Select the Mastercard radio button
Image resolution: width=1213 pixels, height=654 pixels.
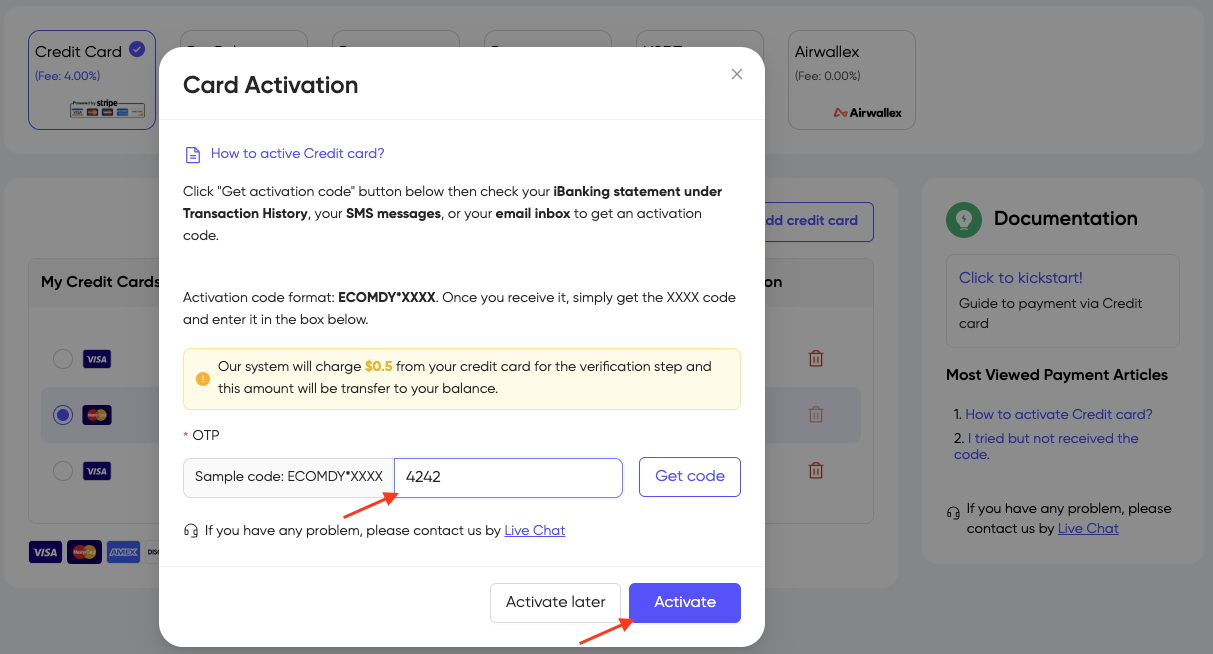click(x=63, y=415)
